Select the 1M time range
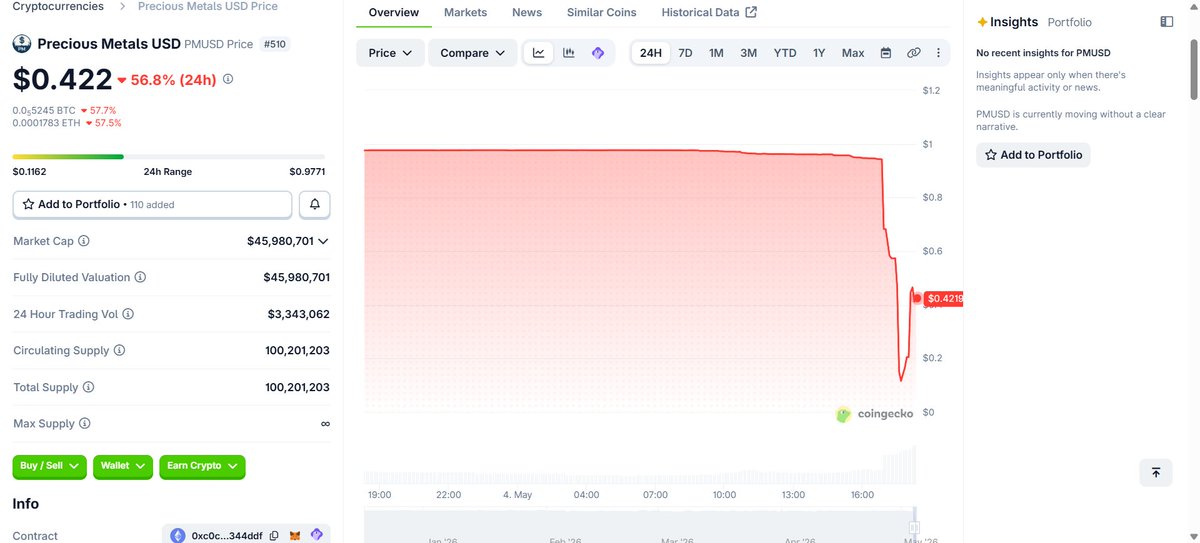 pos(716,53)
